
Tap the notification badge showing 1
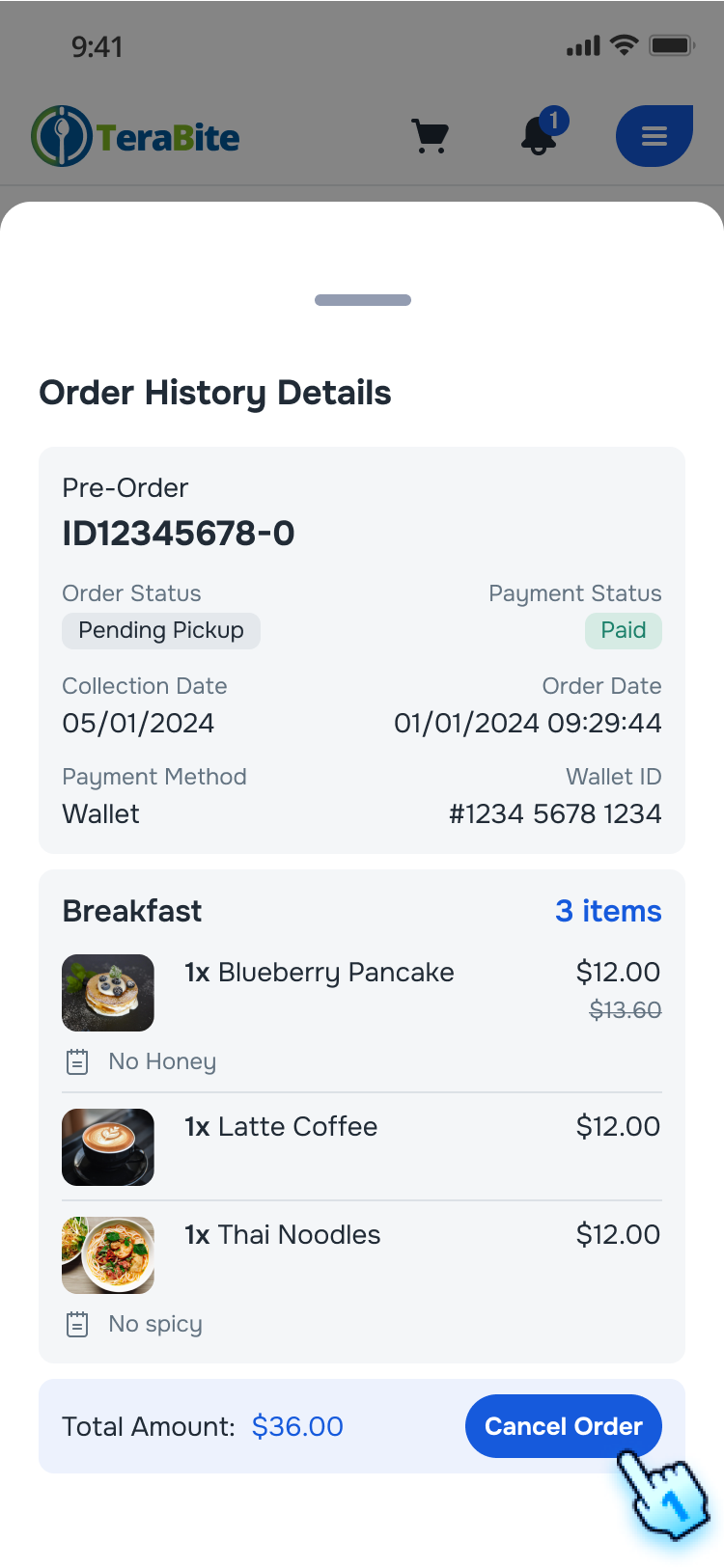(555, 120)
